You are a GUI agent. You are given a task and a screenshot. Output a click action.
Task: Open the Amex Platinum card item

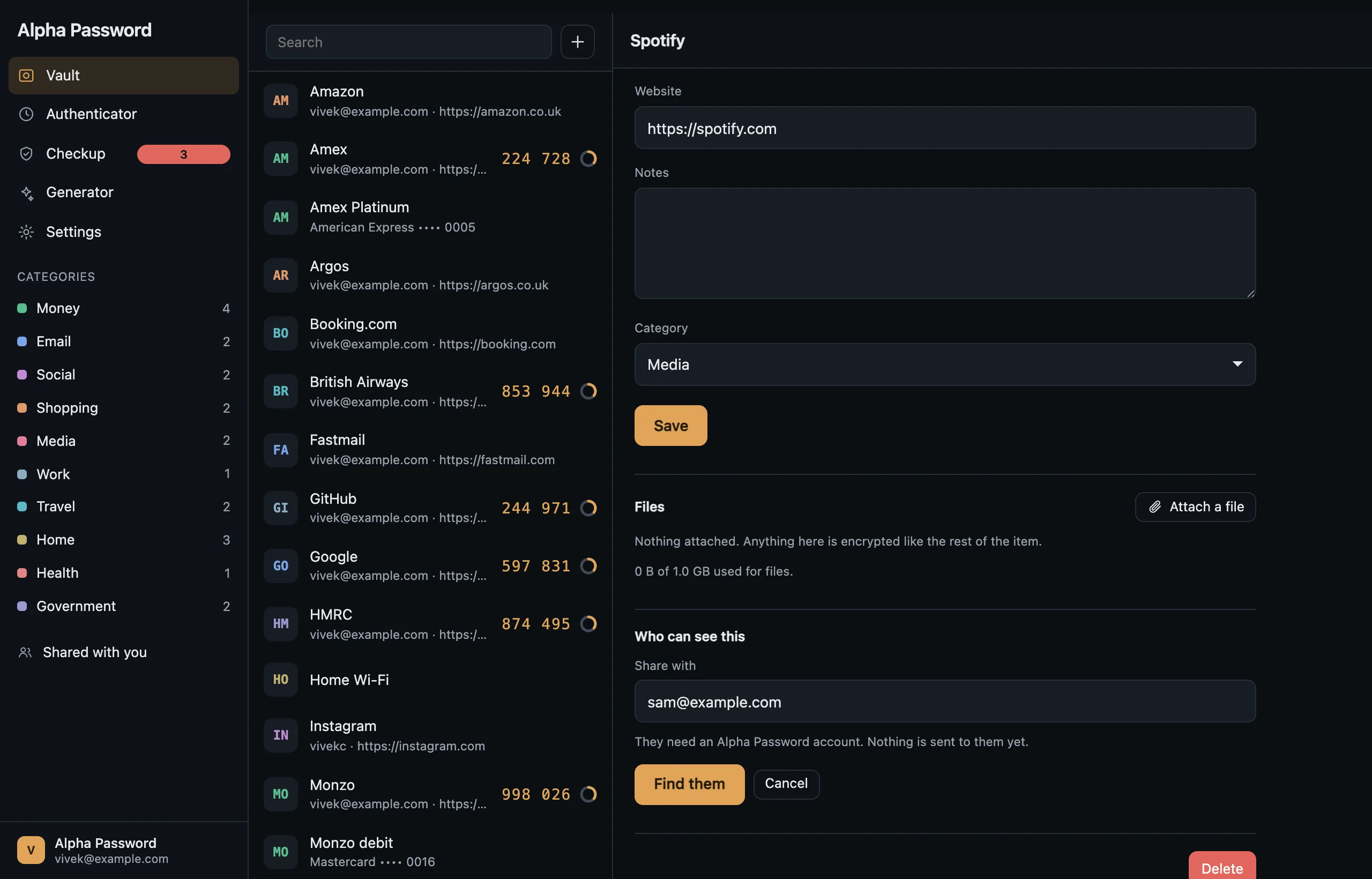(430, 217)
